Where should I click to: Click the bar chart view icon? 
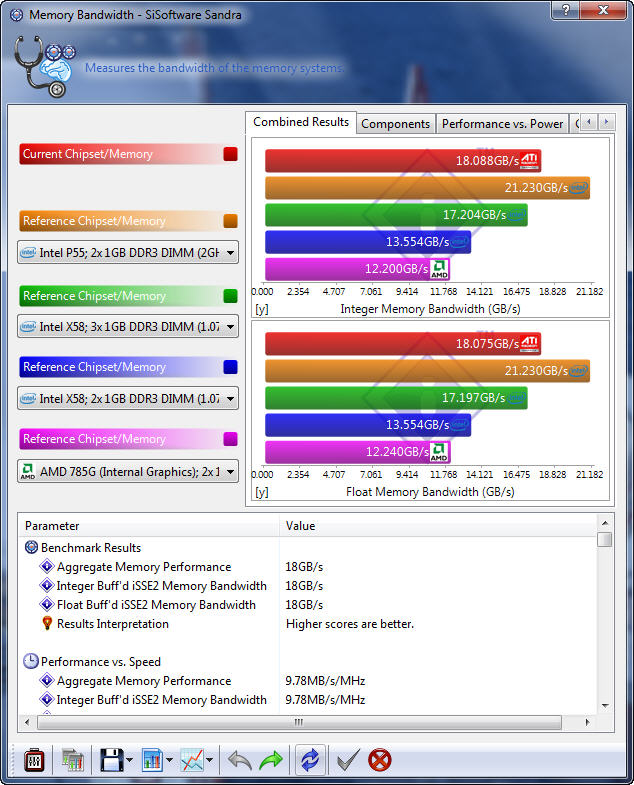click(152, 760)
